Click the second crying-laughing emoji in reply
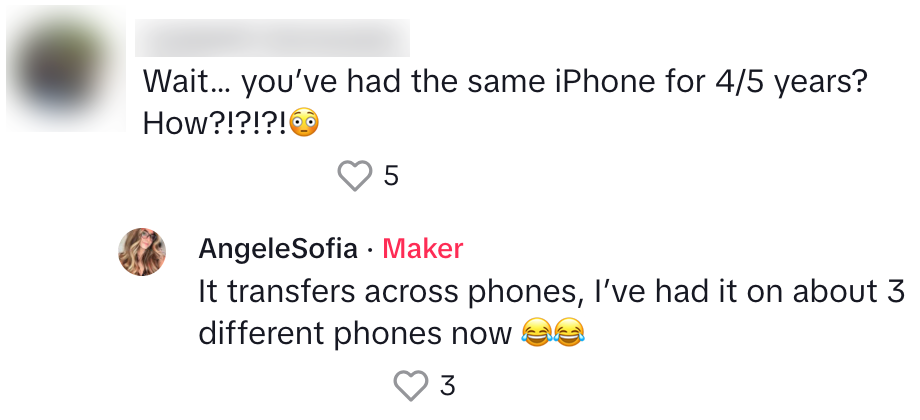 (x=568, y=333)
